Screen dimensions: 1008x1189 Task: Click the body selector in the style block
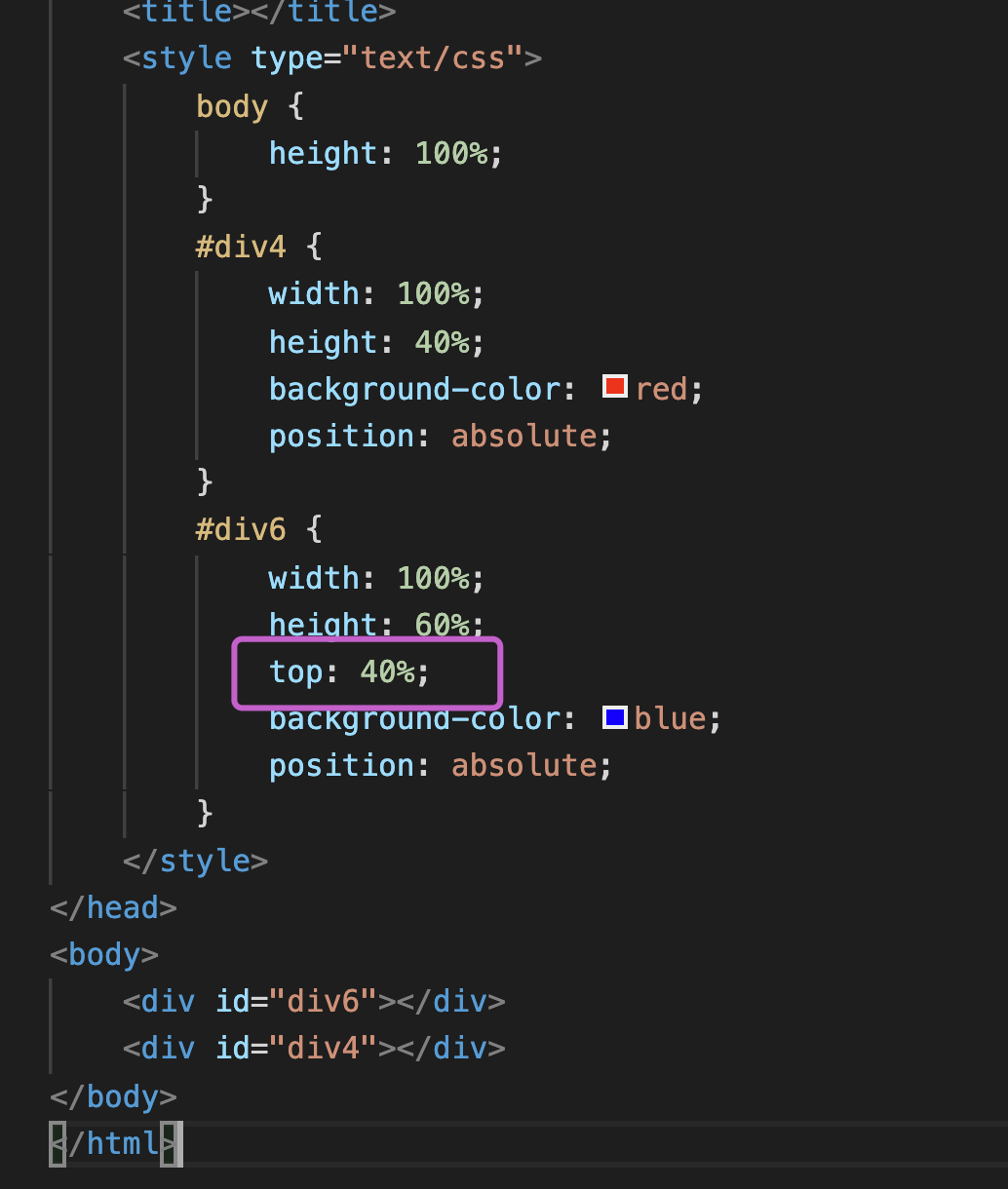click(x=231, y=106)
